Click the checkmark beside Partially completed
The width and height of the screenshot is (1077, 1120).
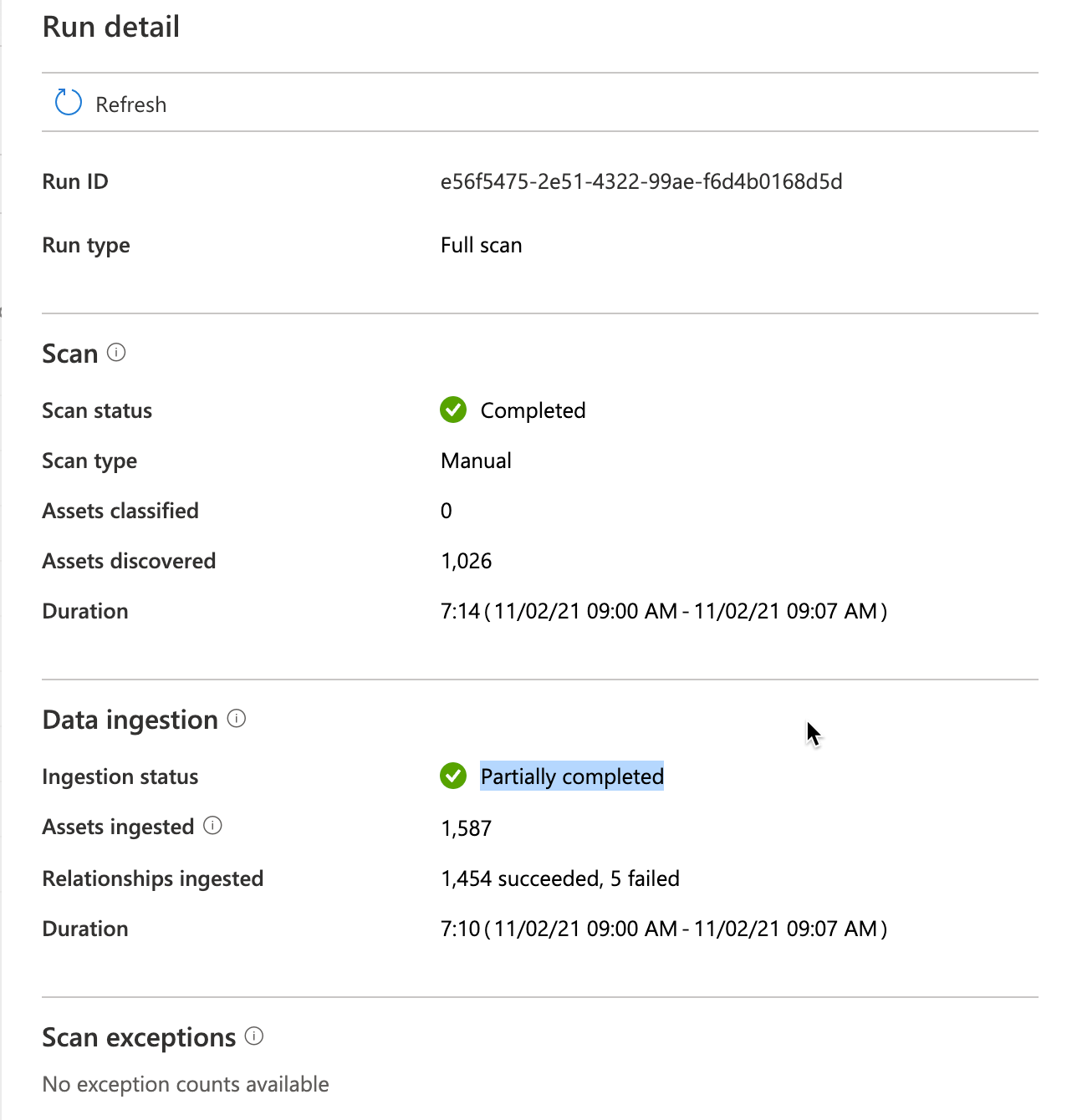[453, 776]
